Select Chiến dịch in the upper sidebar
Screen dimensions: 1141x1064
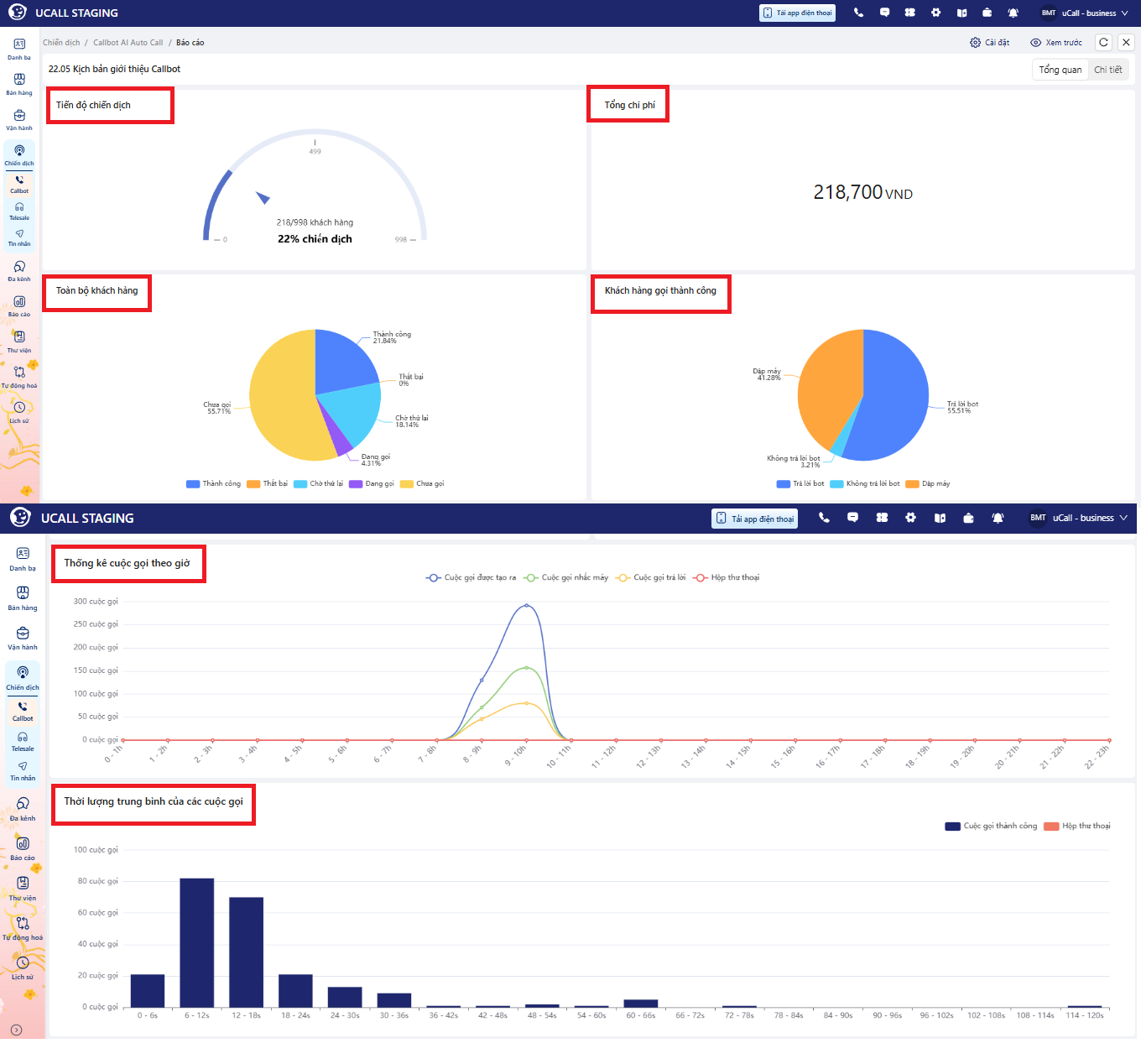[x=19, y=155]
